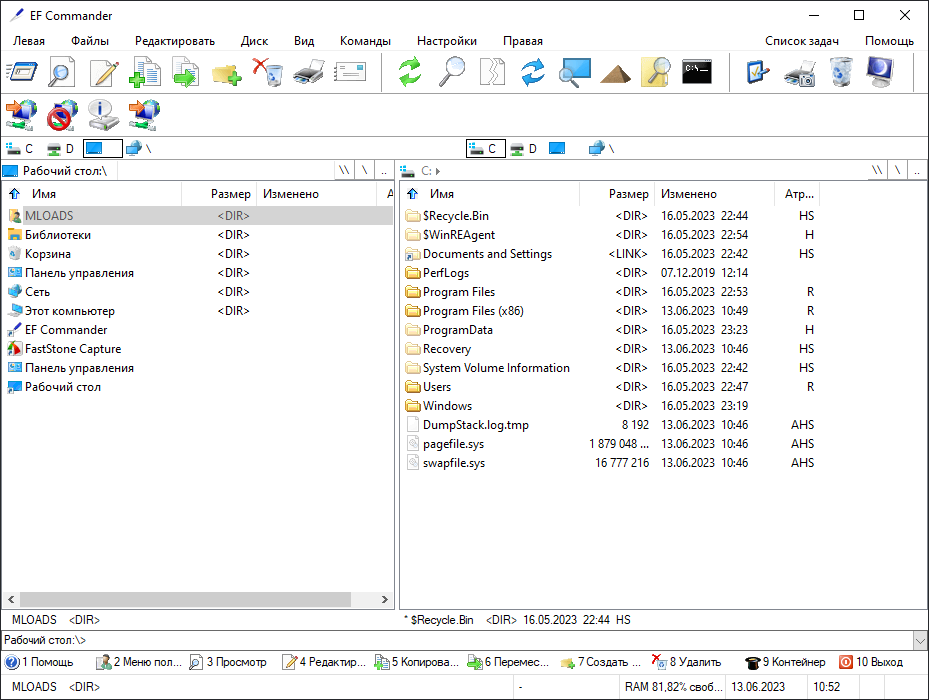Switch right panel to drive D

523,149
